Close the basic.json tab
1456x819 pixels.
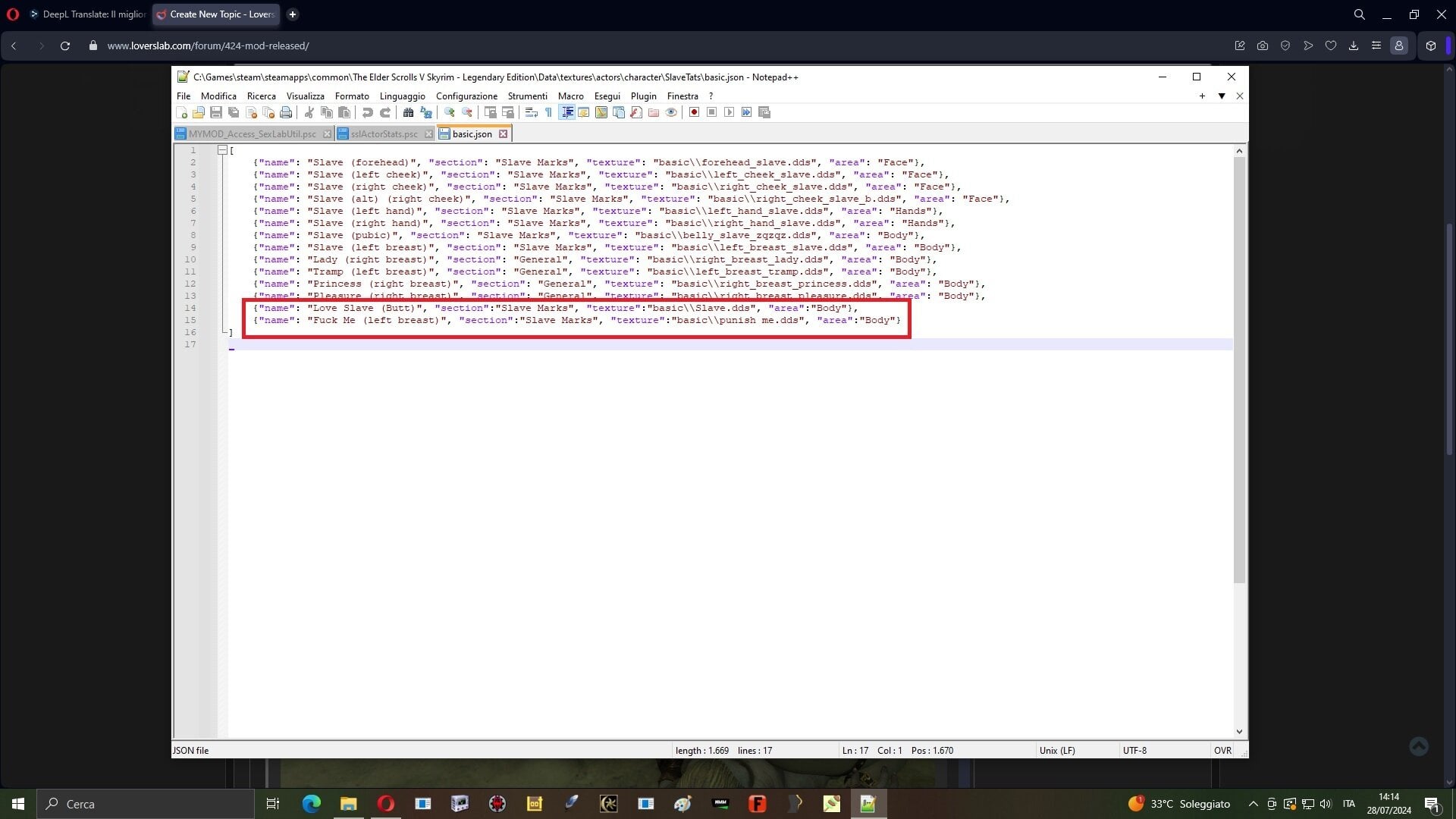tap(503, 134)
